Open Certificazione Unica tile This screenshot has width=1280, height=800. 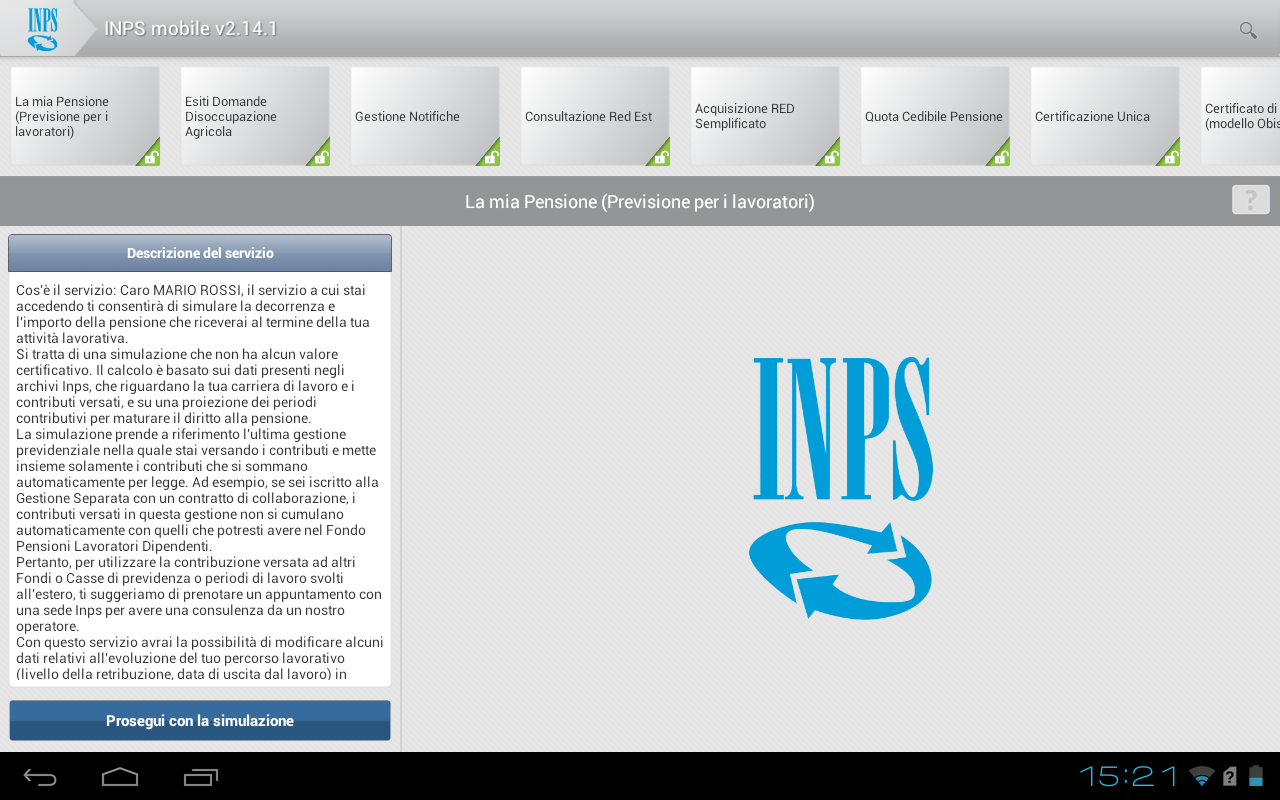click(1105, 116)
